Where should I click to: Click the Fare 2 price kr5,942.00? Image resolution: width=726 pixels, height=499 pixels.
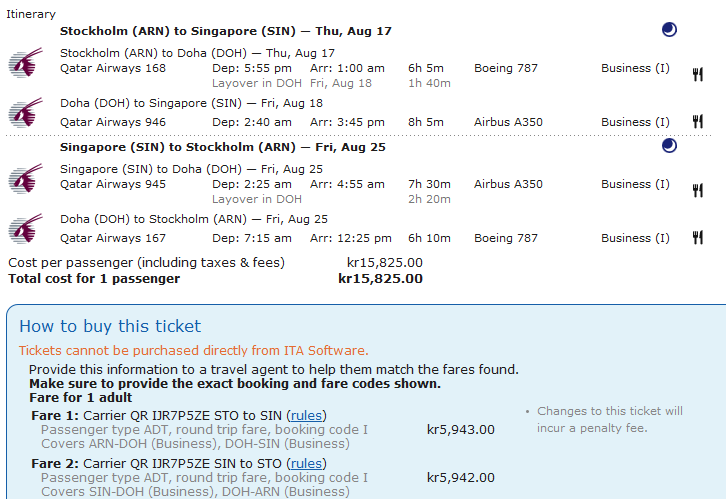pyautogui.click(x=460, y=478)
